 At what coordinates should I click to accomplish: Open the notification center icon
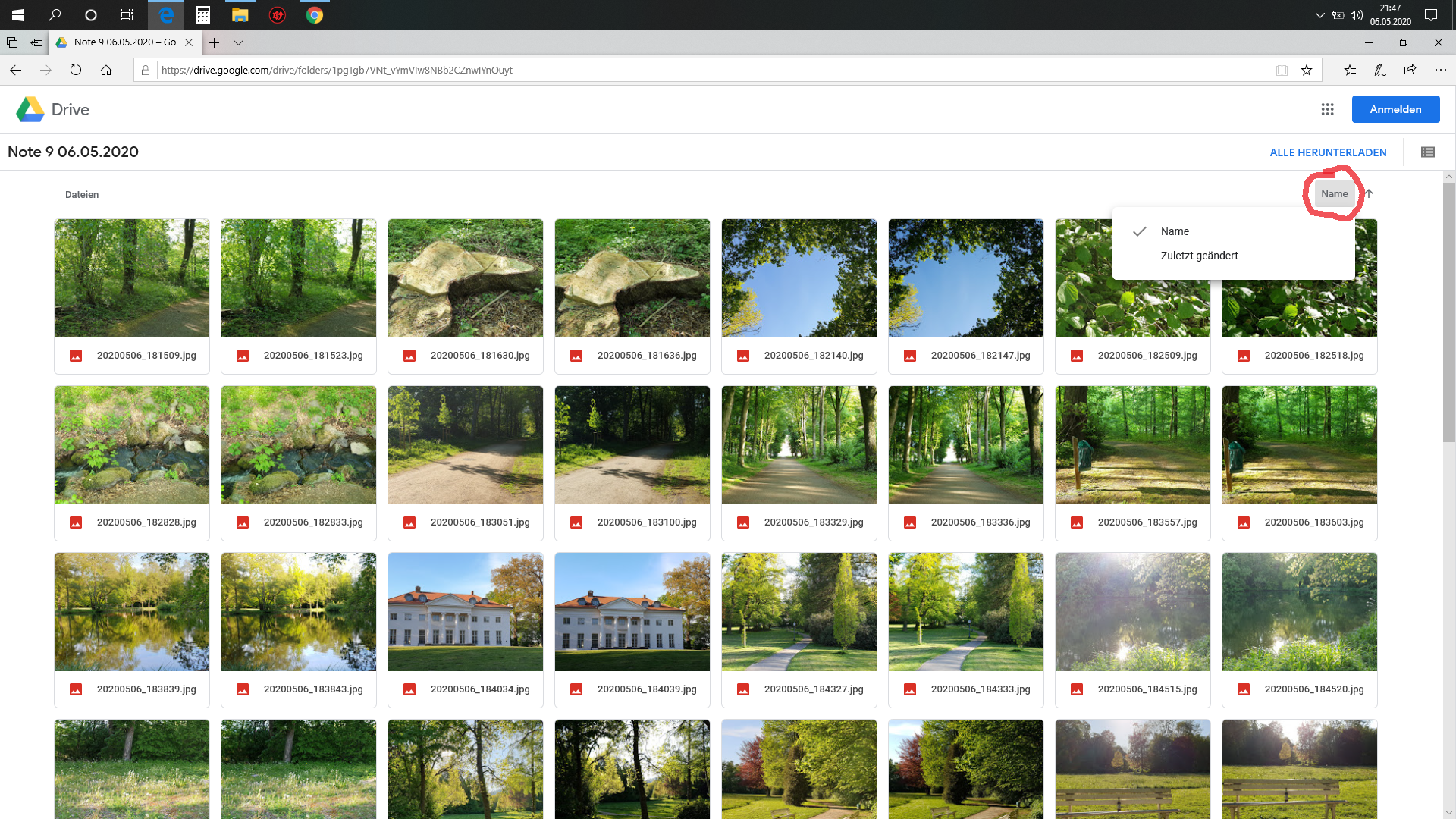[1431, 15]
